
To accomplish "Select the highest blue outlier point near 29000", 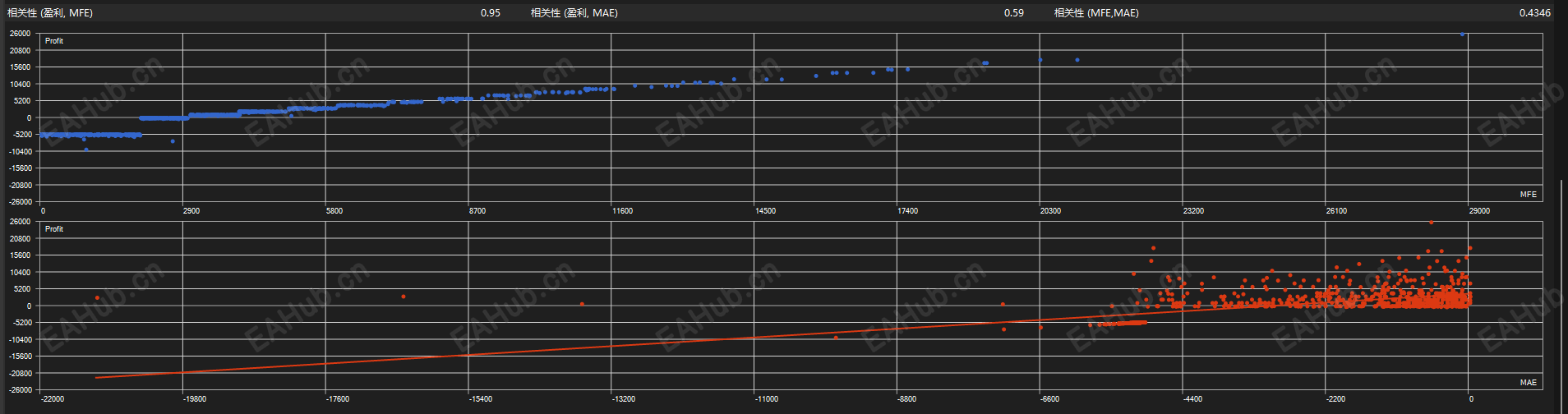I will pyautogui.click(x=1462, y=34).
